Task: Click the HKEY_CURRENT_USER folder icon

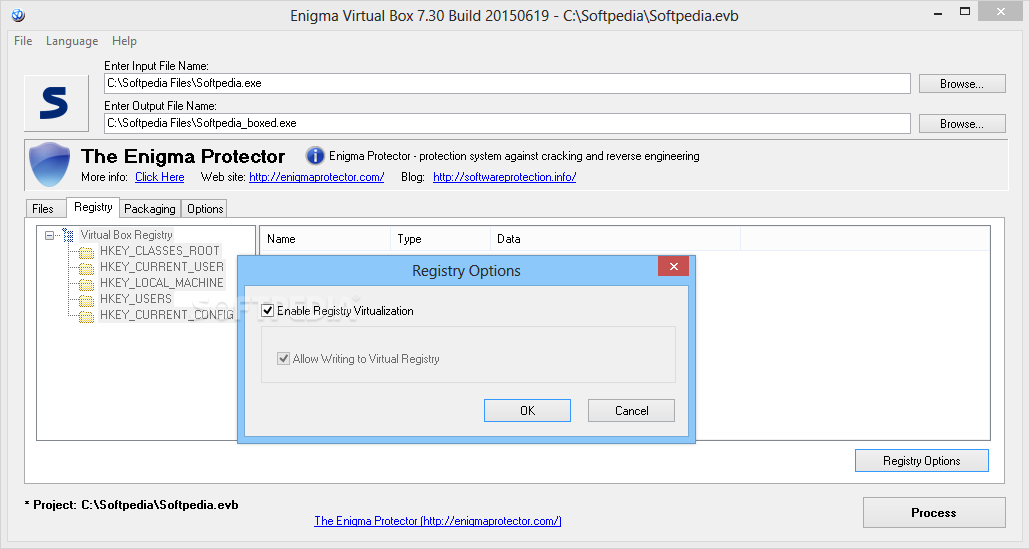Action: click(x=86, y=268)
